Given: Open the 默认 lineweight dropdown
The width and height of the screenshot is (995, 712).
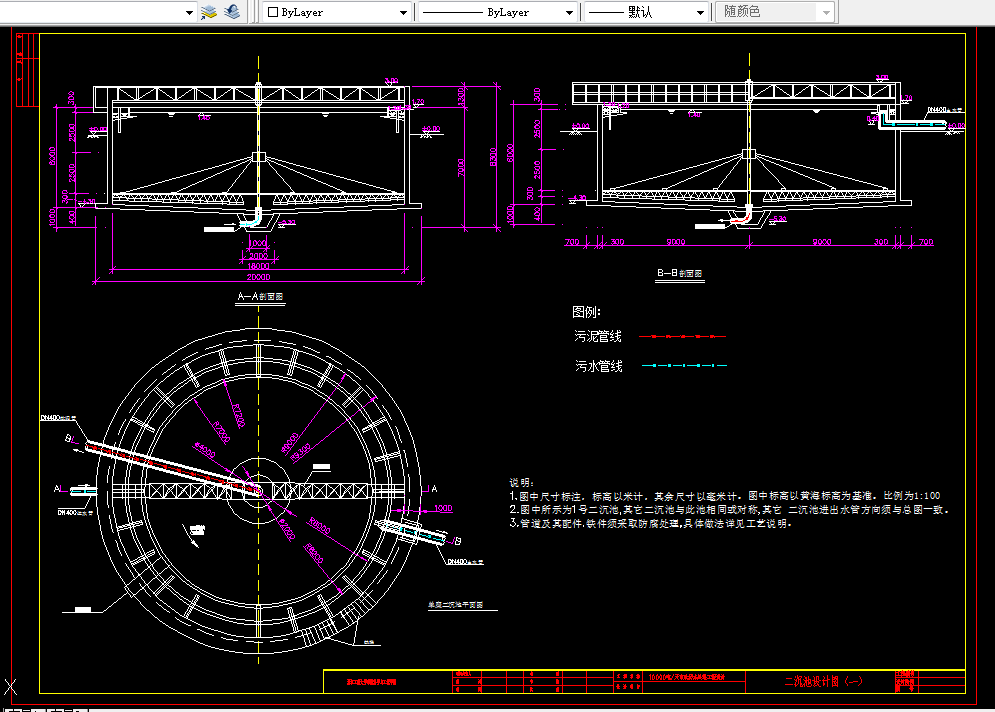Looking at the screenshot, I should [x=700, y=13].
